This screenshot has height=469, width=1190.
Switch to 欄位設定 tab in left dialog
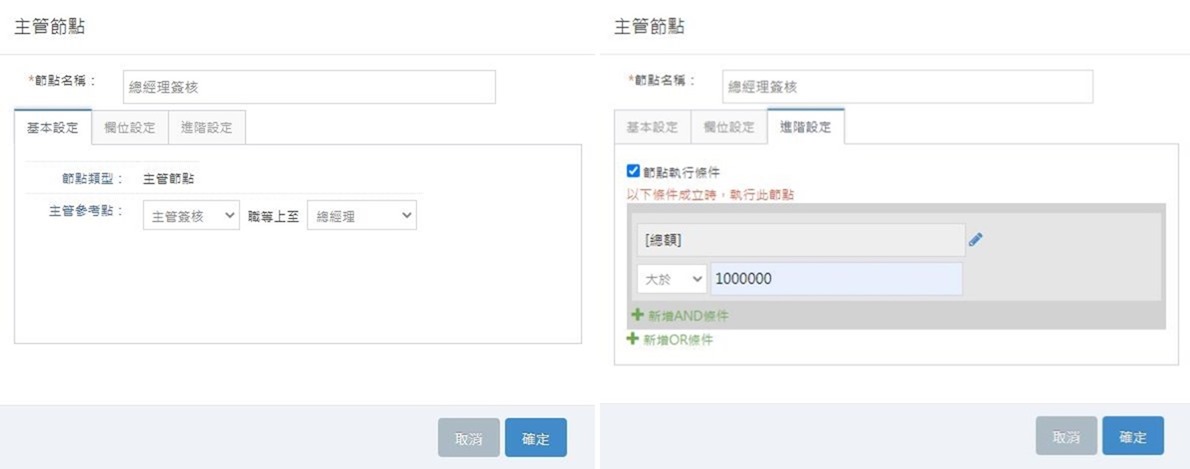pos(129,127)
